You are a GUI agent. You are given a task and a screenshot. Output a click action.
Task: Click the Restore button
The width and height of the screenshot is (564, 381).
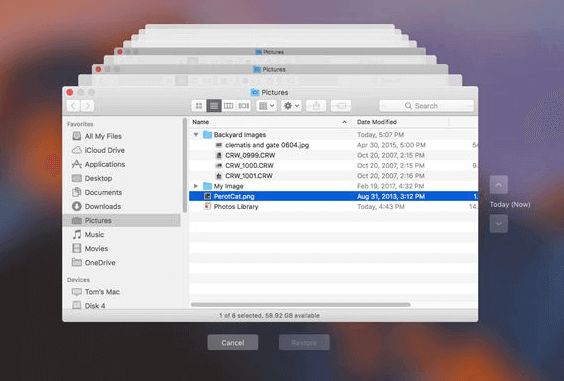pos(304,343)
